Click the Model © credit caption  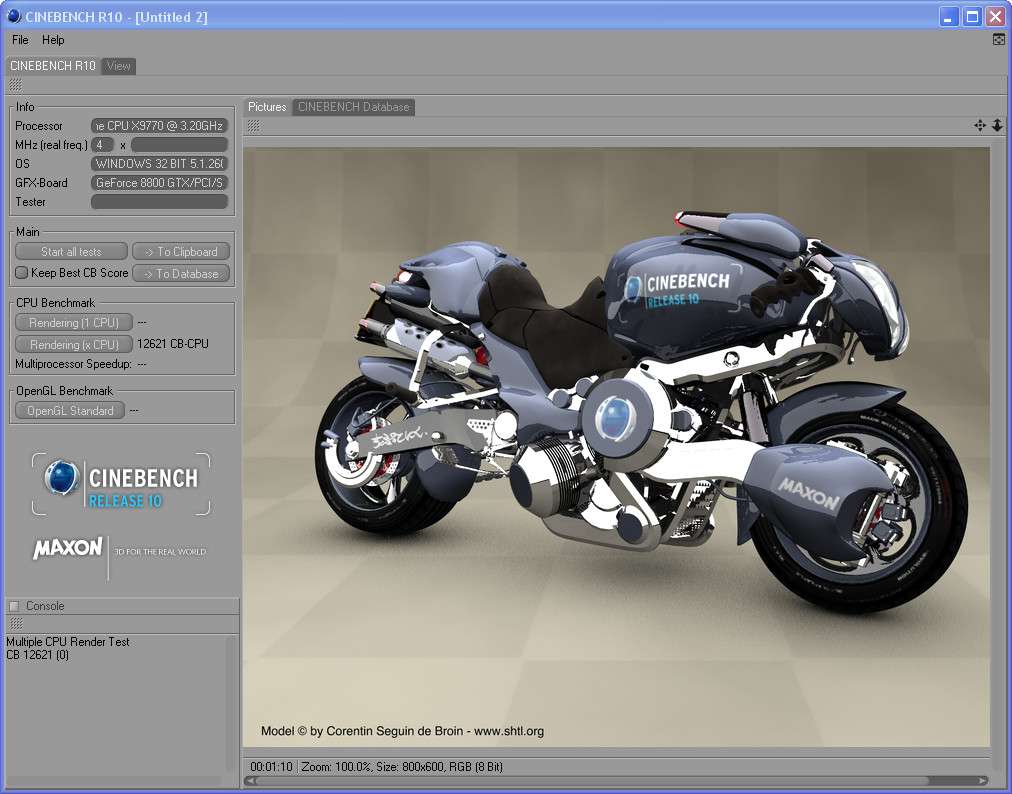point(402,731)
